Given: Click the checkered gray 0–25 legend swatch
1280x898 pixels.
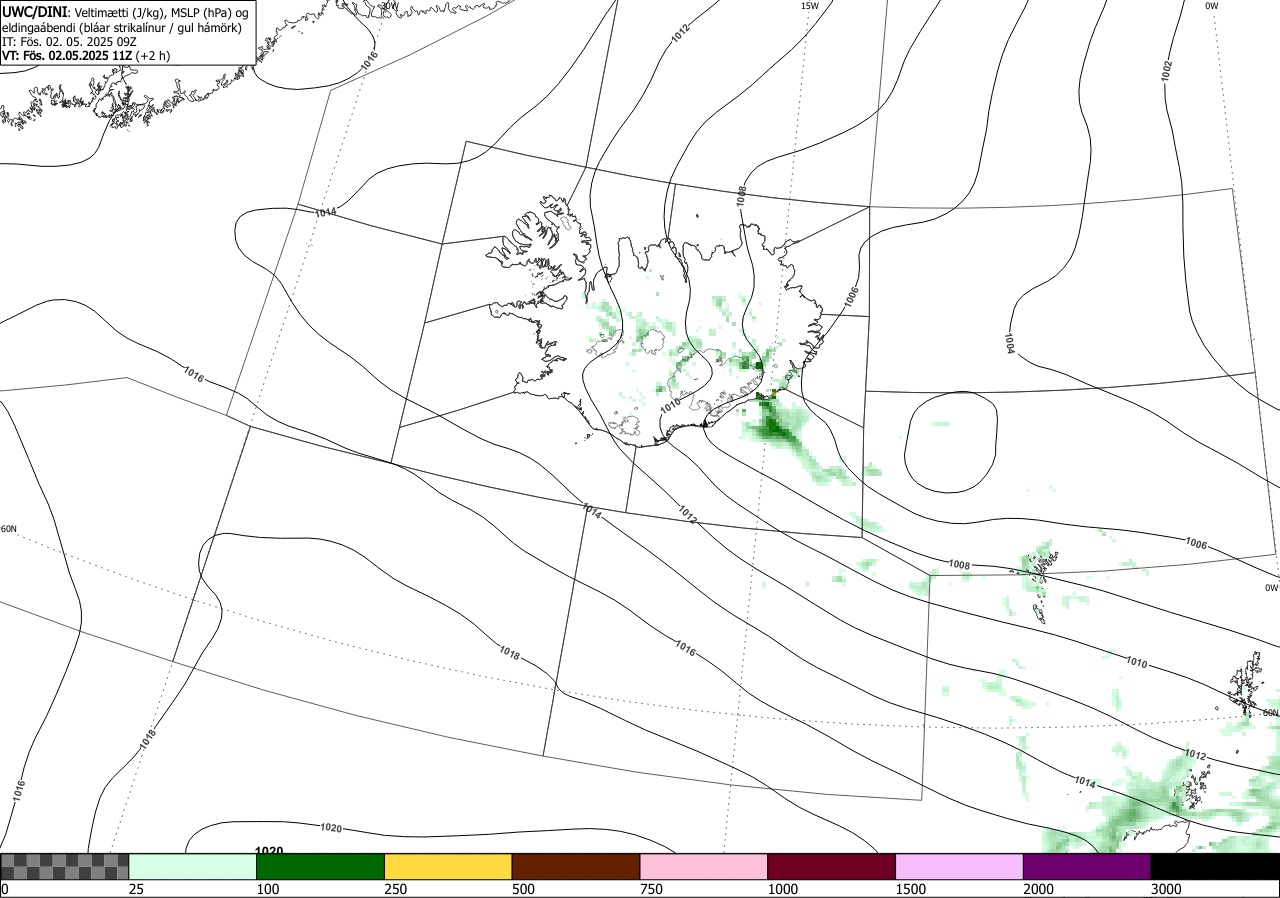Looking at the screenshot, I should point(65,866).
